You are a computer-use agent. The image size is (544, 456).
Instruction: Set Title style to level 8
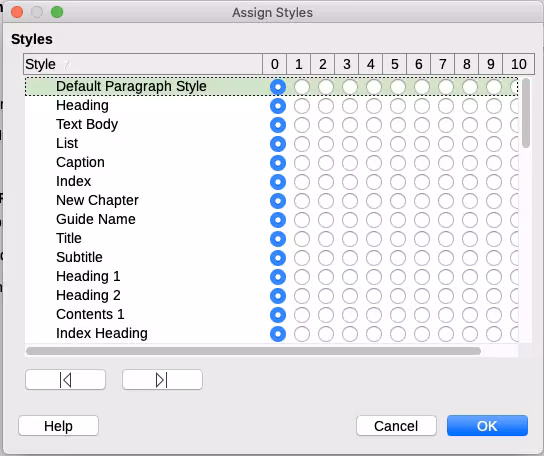click(x=470, y=239)
